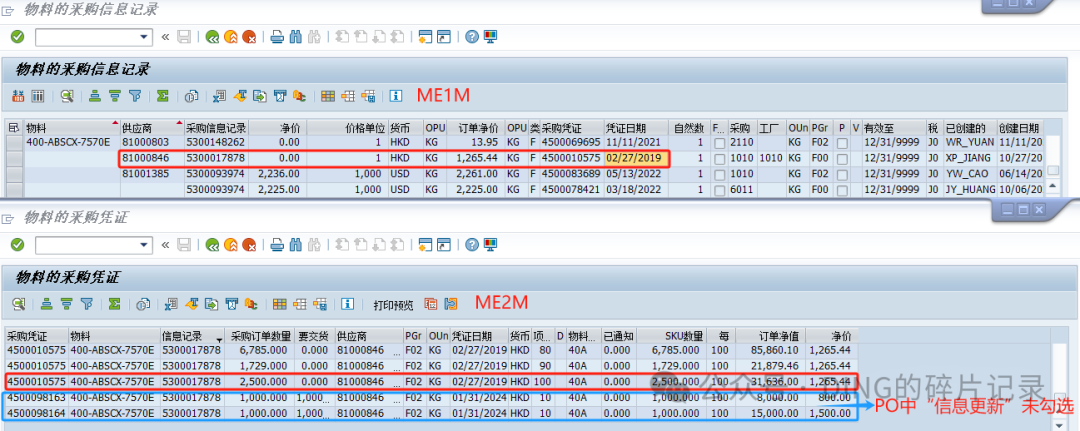The width and height of the screenshot is (1080, 431).
Task: Click the red Cancel icon in 采购凭证 window
Action: [249, 244]
